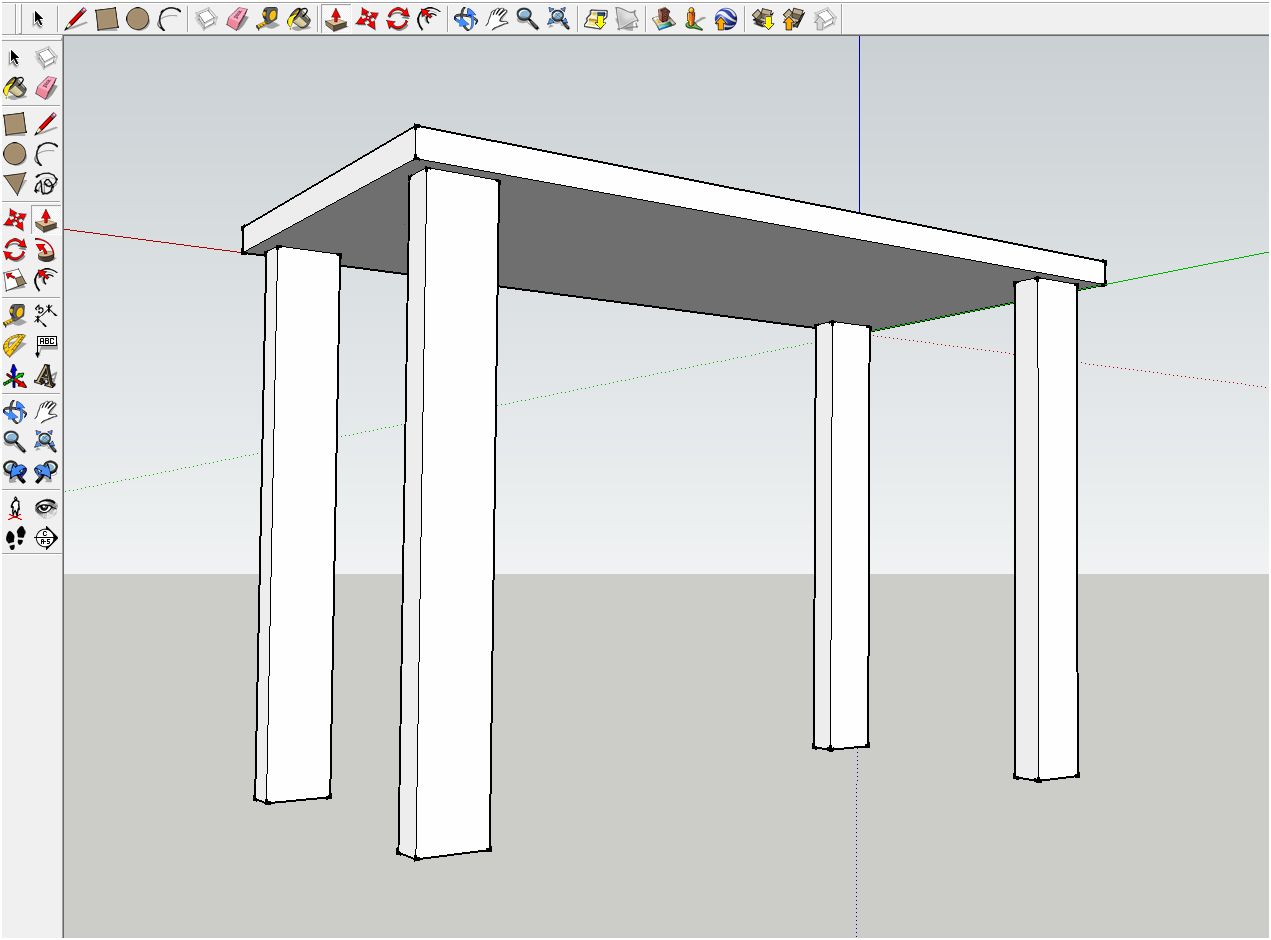Viewport: 1271px width, 940px height.
Task: Activate the Follow Me tool
Action: click(x=46, y=249)
